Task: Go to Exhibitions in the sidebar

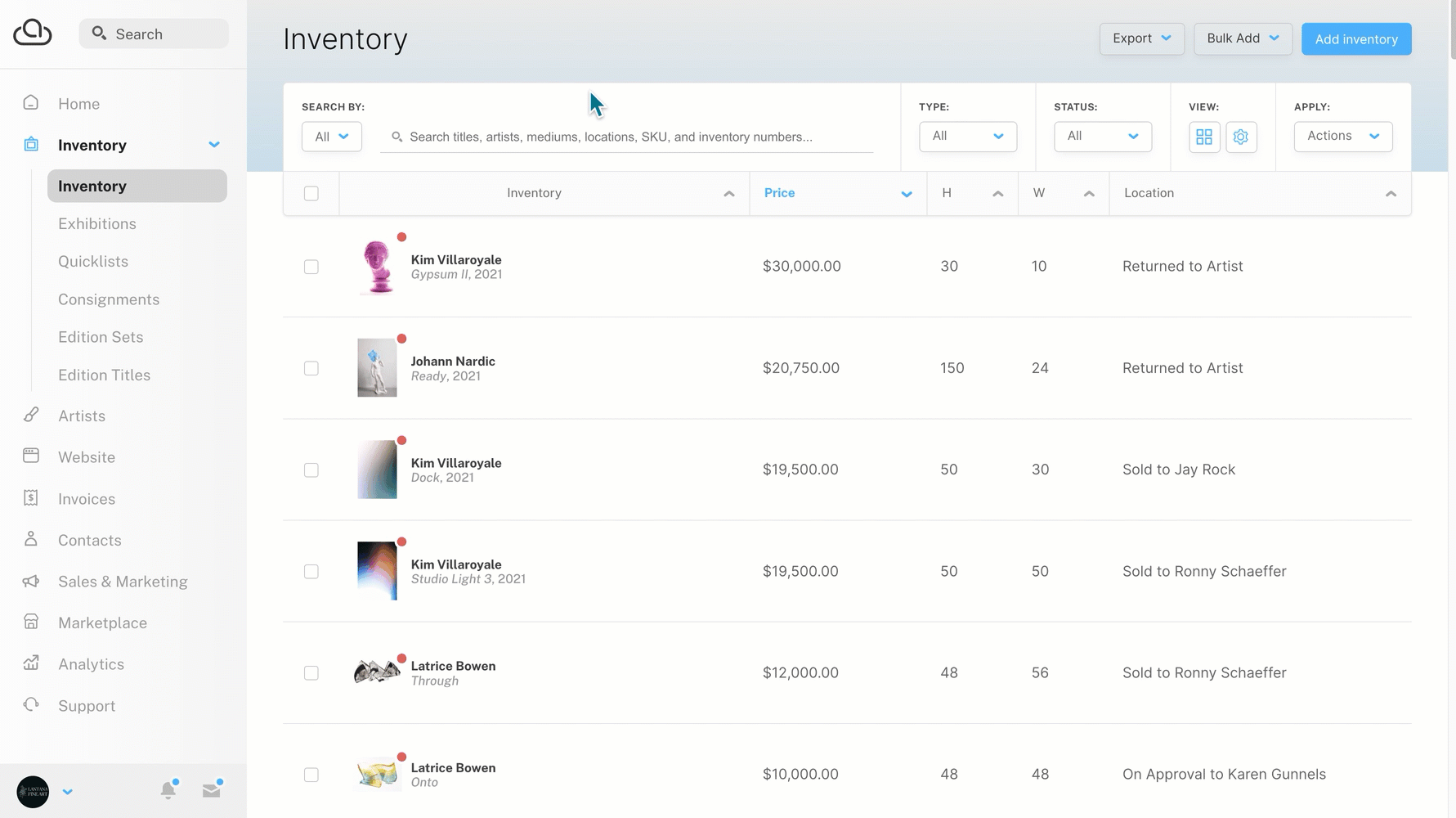Action: [x=97, y=223]
